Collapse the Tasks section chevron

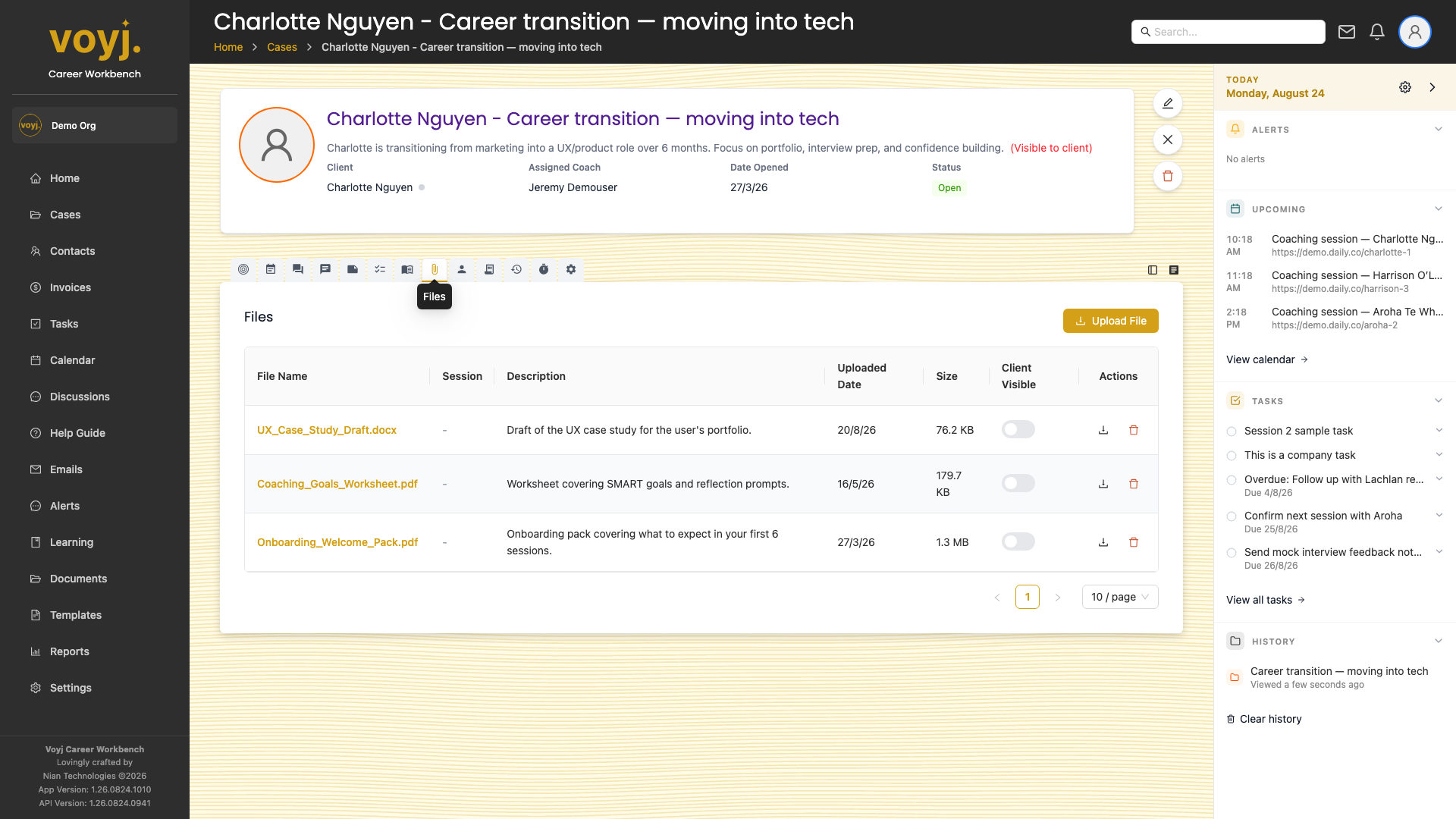pyautogui.click(x=1439, y=400)
